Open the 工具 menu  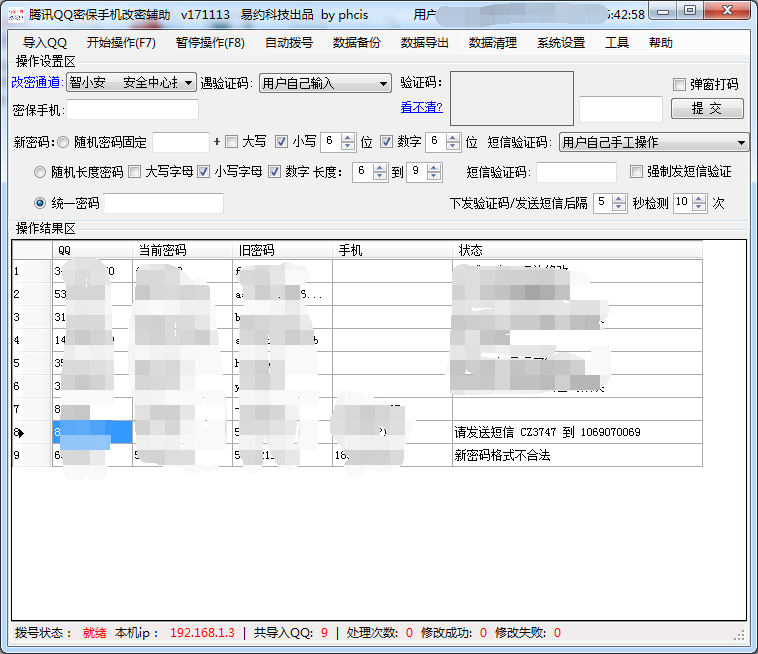tap(617, 43)
